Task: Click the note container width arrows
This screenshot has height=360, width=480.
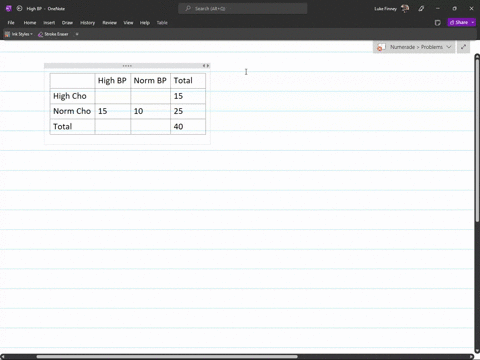Action: pyautogui.click(x=206, y=66)
